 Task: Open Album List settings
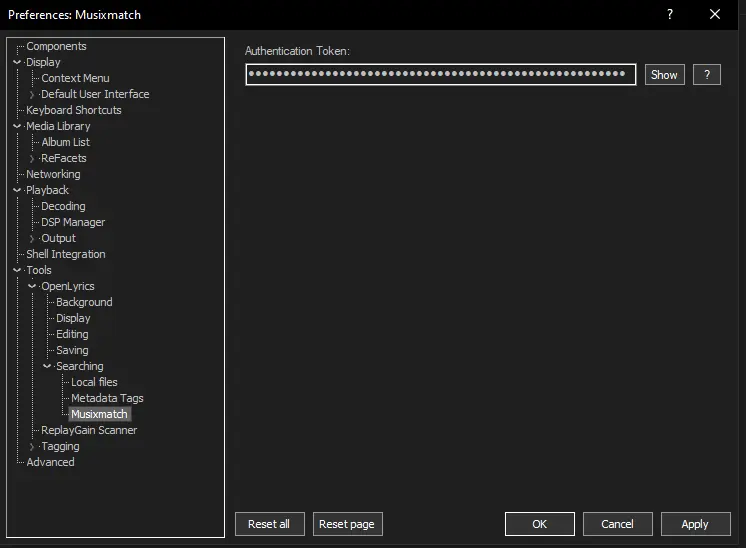65,142
